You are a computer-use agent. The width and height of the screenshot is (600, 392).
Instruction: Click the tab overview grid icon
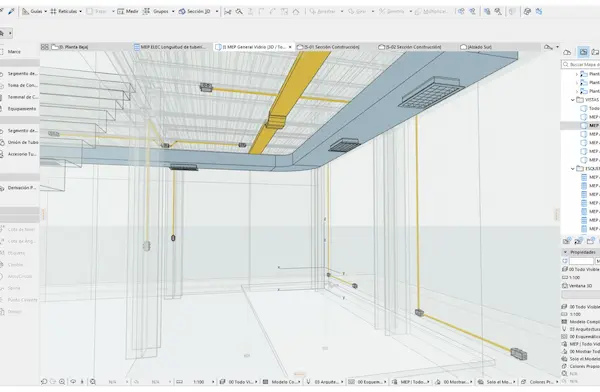click(x=45, y=47)
